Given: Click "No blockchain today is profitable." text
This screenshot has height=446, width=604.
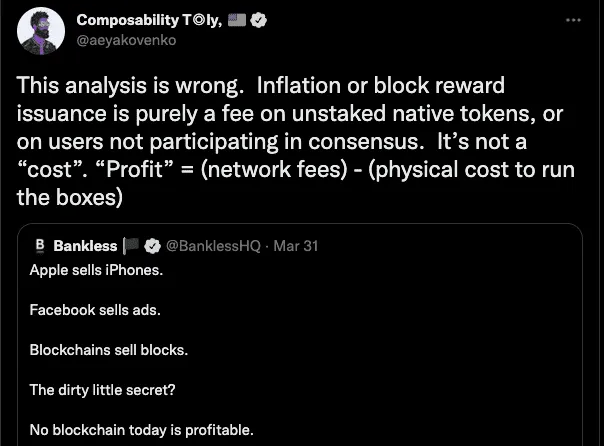Looking at the screenshot, I should [x=142, y=430].
